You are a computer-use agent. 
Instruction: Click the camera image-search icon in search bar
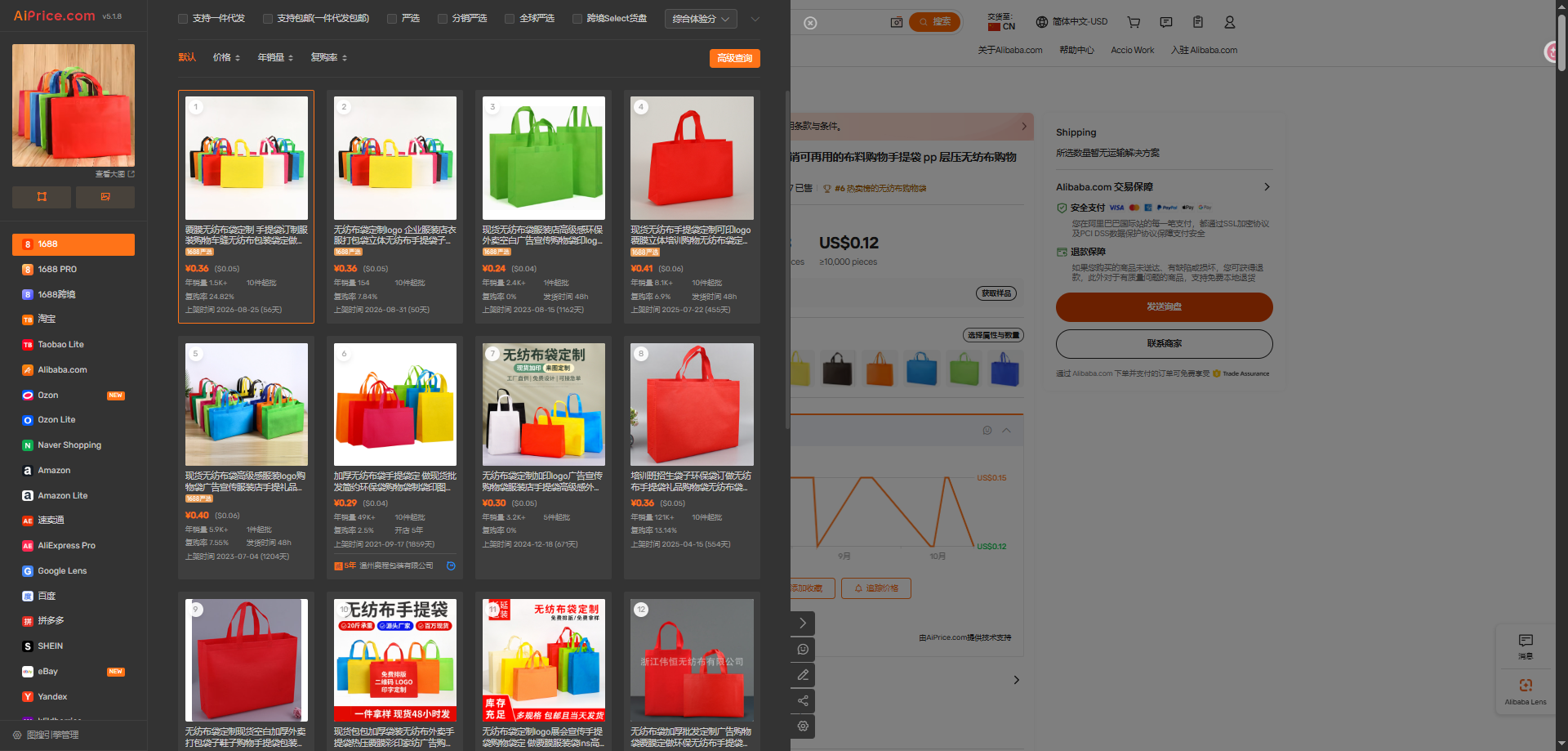pos(897,22)
